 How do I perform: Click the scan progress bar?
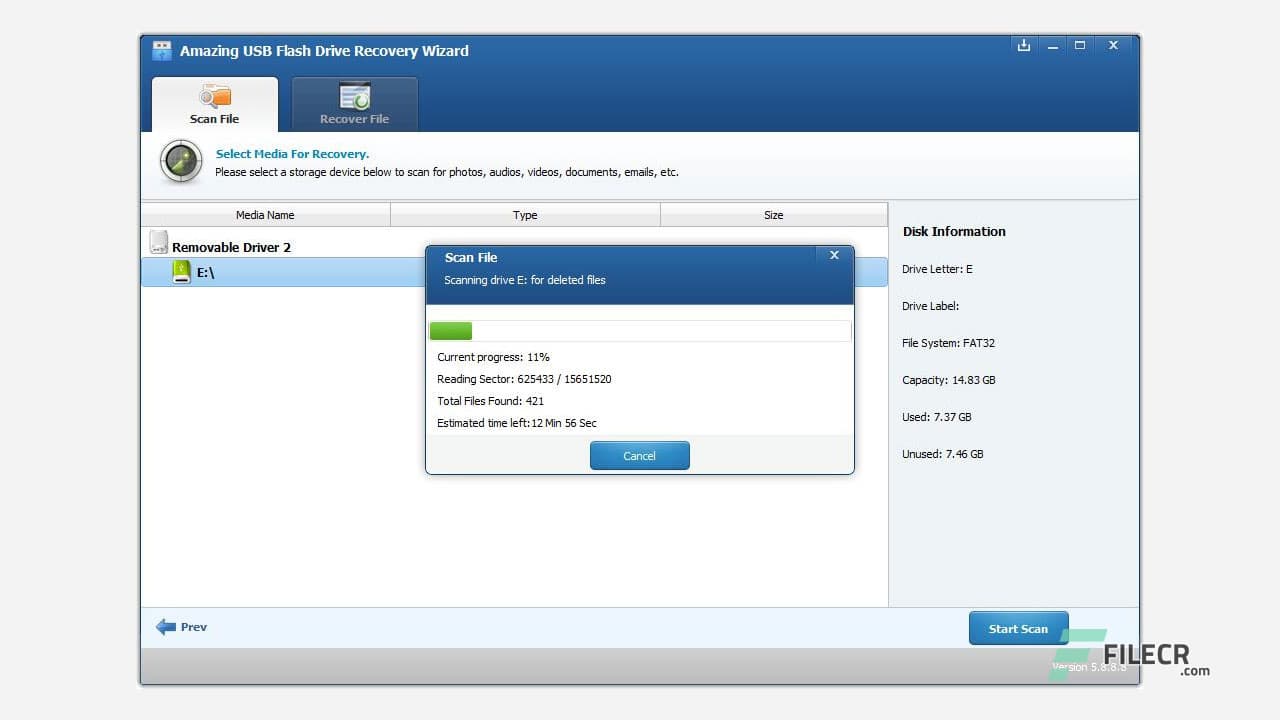(x=639, y=330)
